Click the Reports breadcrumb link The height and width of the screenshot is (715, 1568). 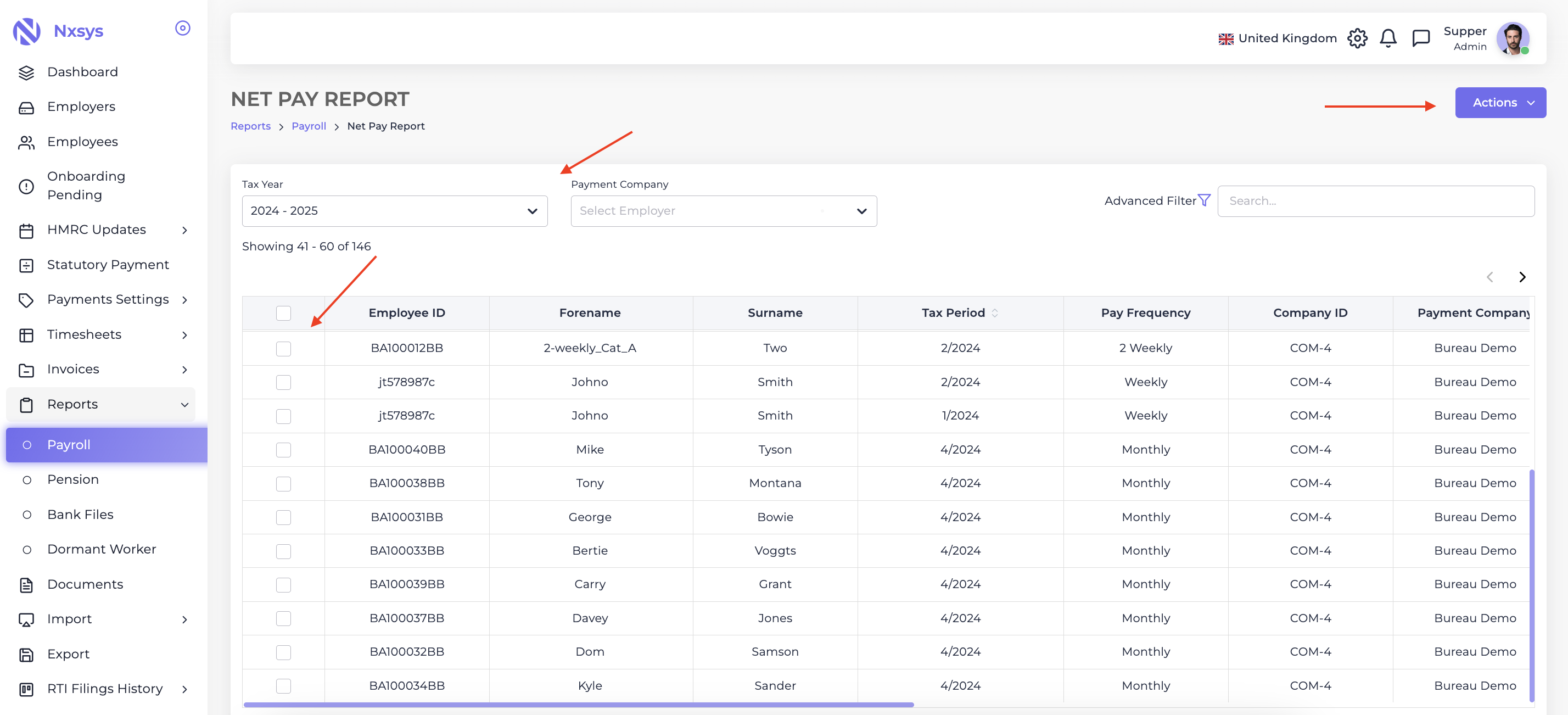pos(250,126)
